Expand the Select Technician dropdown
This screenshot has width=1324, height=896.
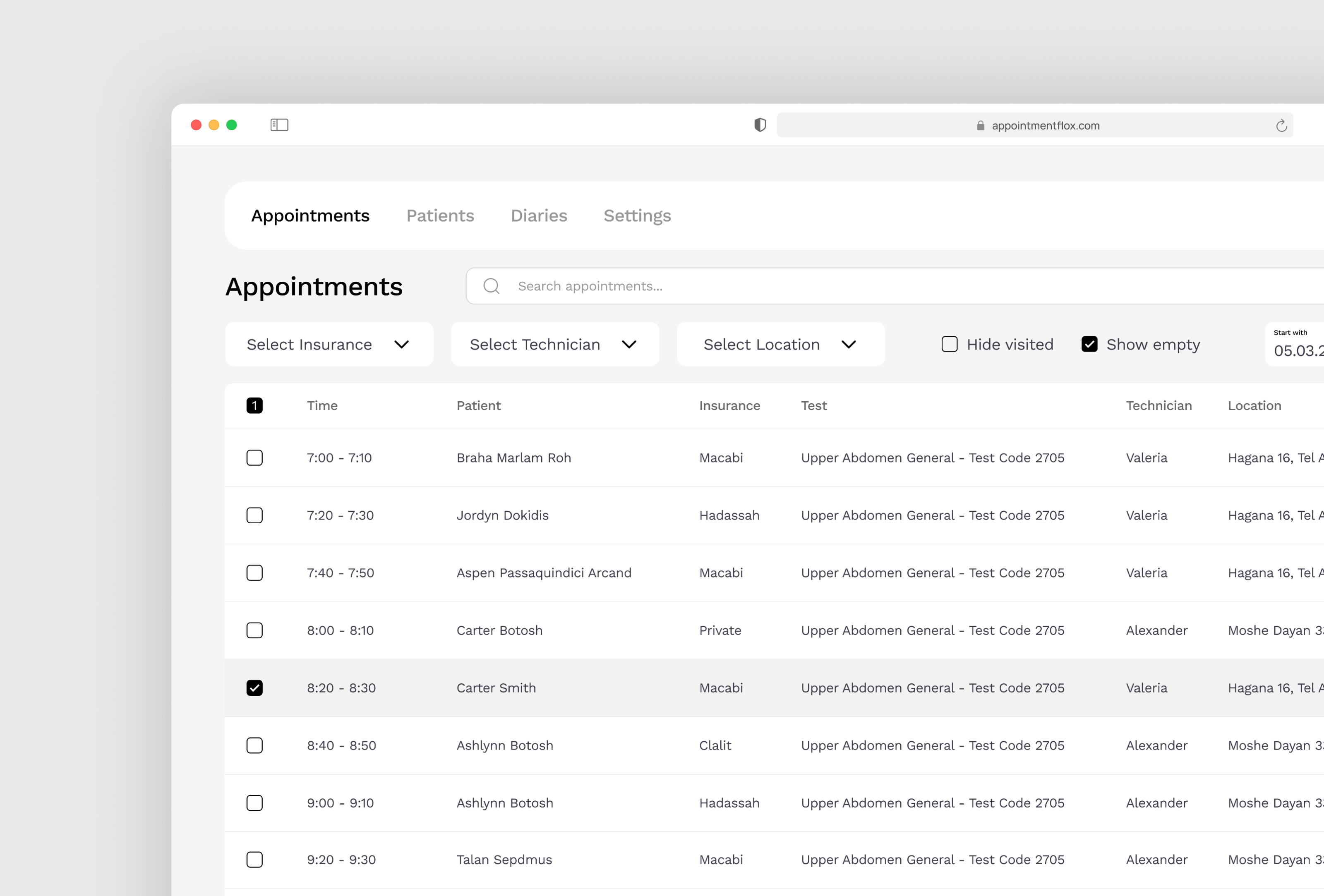[x=554, y=344]
